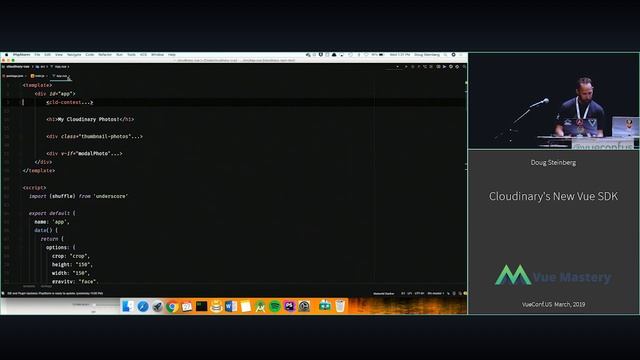Image resolution: width=640 pixels, height=360 pixels.
Task: Click the Material Darker theme status entry
Action: (384, 293)
